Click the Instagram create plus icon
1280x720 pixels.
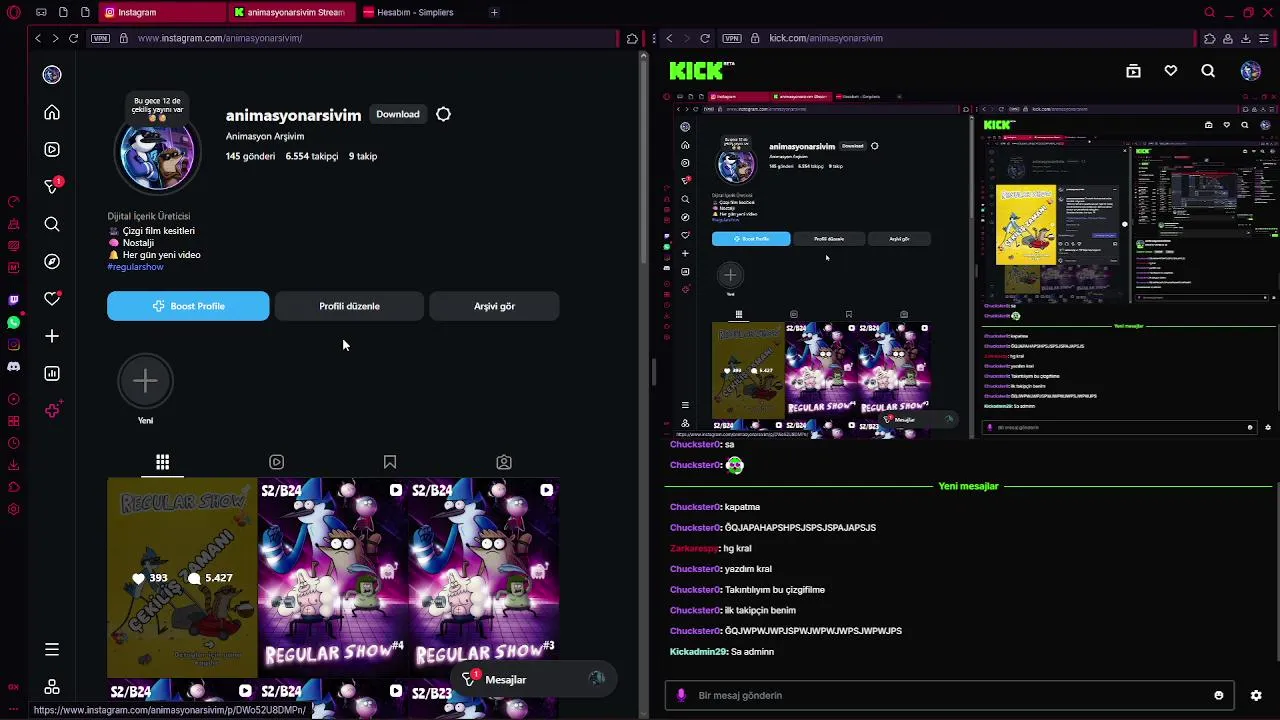[x=52, y=336]
